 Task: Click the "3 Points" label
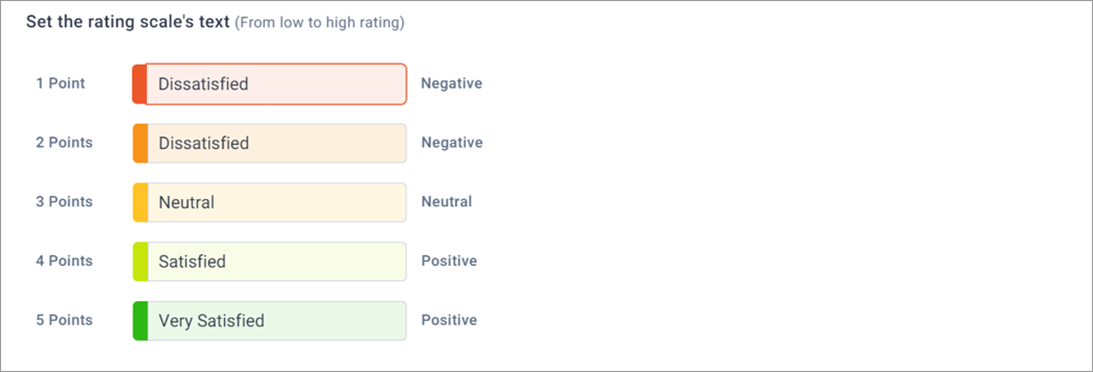[64, 202]
